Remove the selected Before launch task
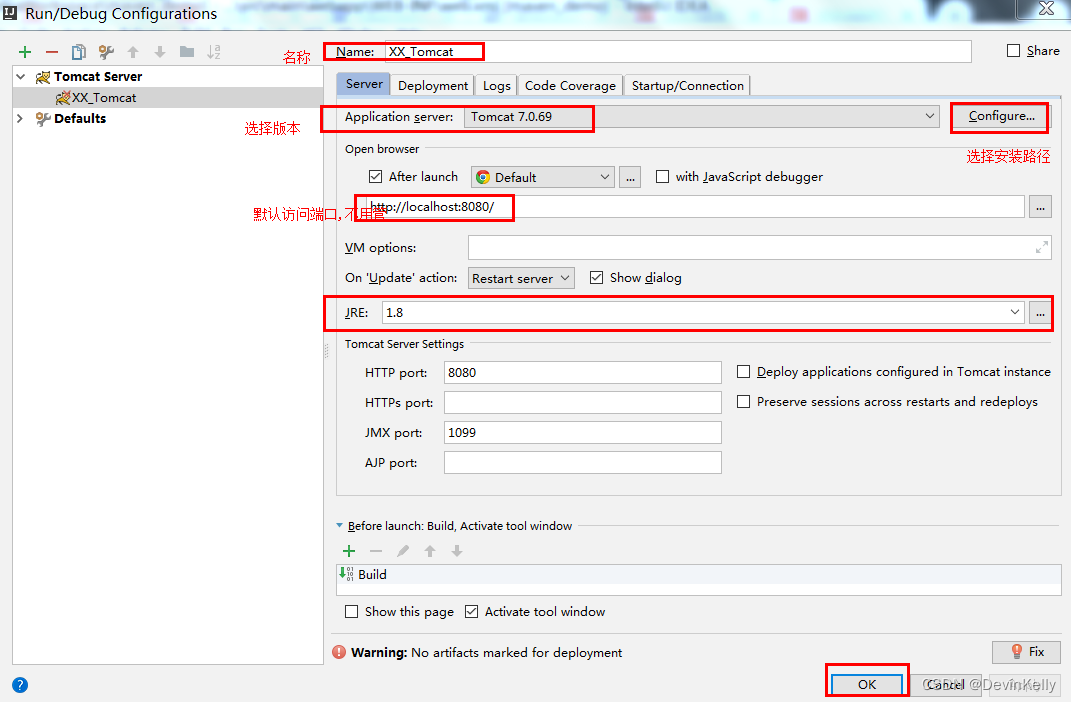The width and height of the screenshot is (1071, 702). point(376,551)
